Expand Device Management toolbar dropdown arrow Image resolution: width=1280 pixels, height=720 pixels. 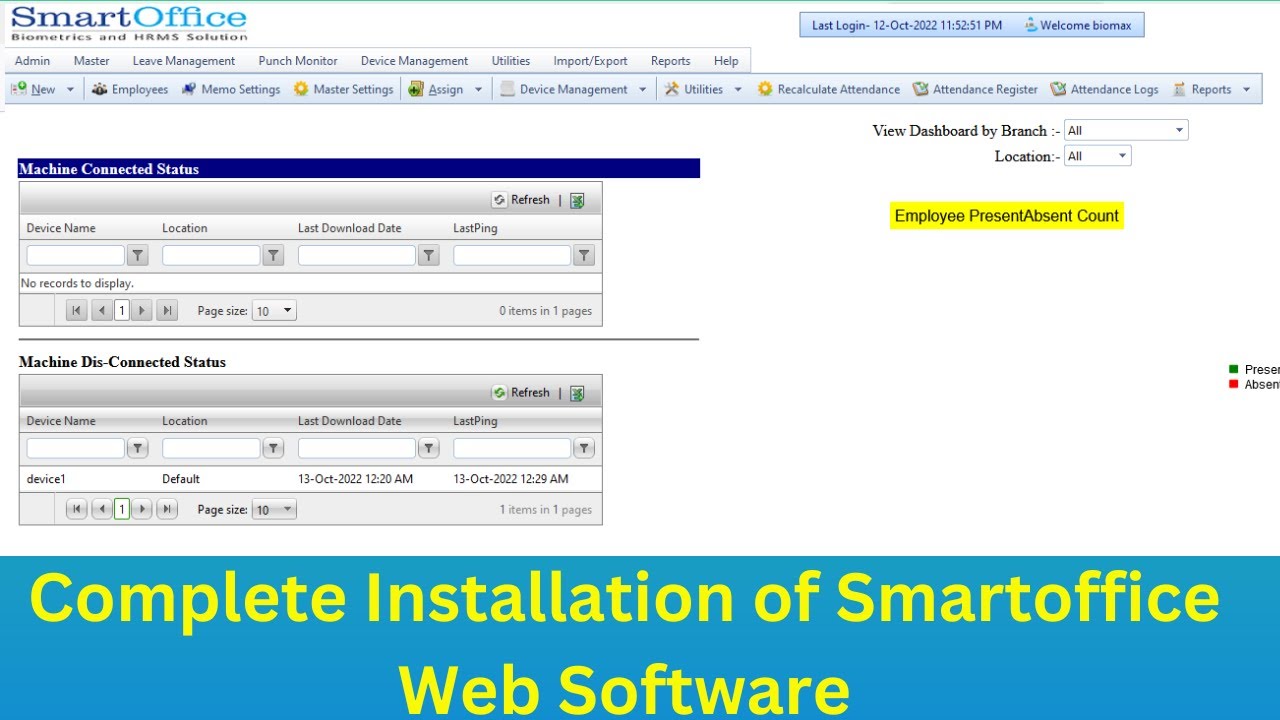[x=642, y=89]
